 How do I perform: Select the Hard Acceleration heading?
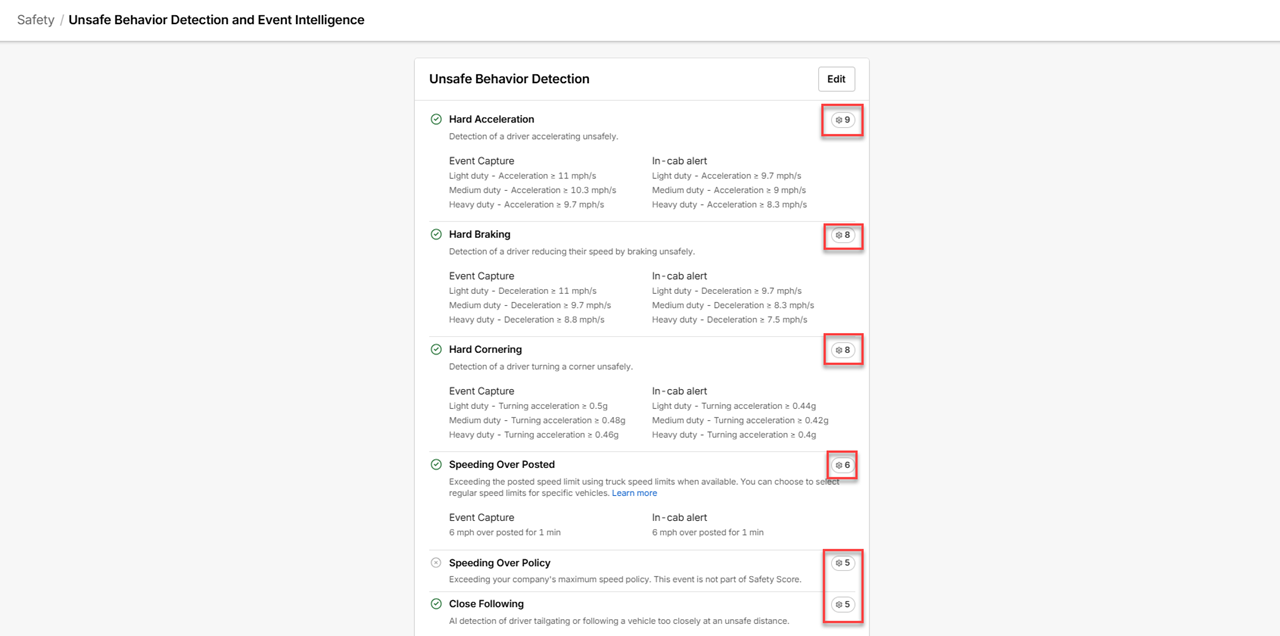click(491, 119)
